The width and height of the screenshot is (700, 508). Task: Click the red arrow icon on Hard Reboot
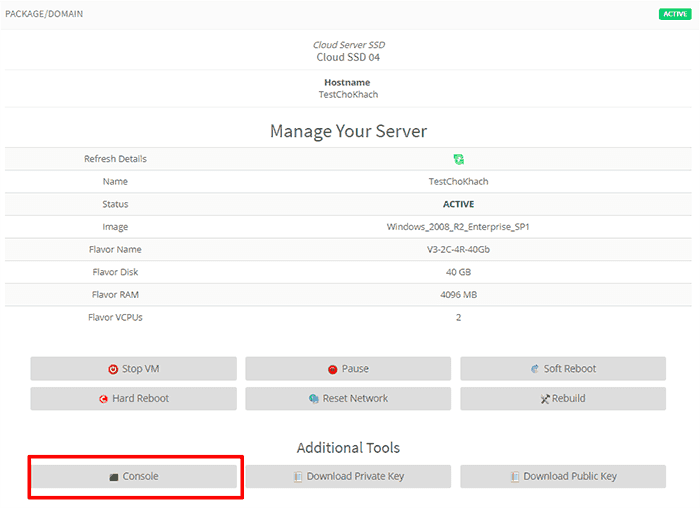click(x=104, y=399)
